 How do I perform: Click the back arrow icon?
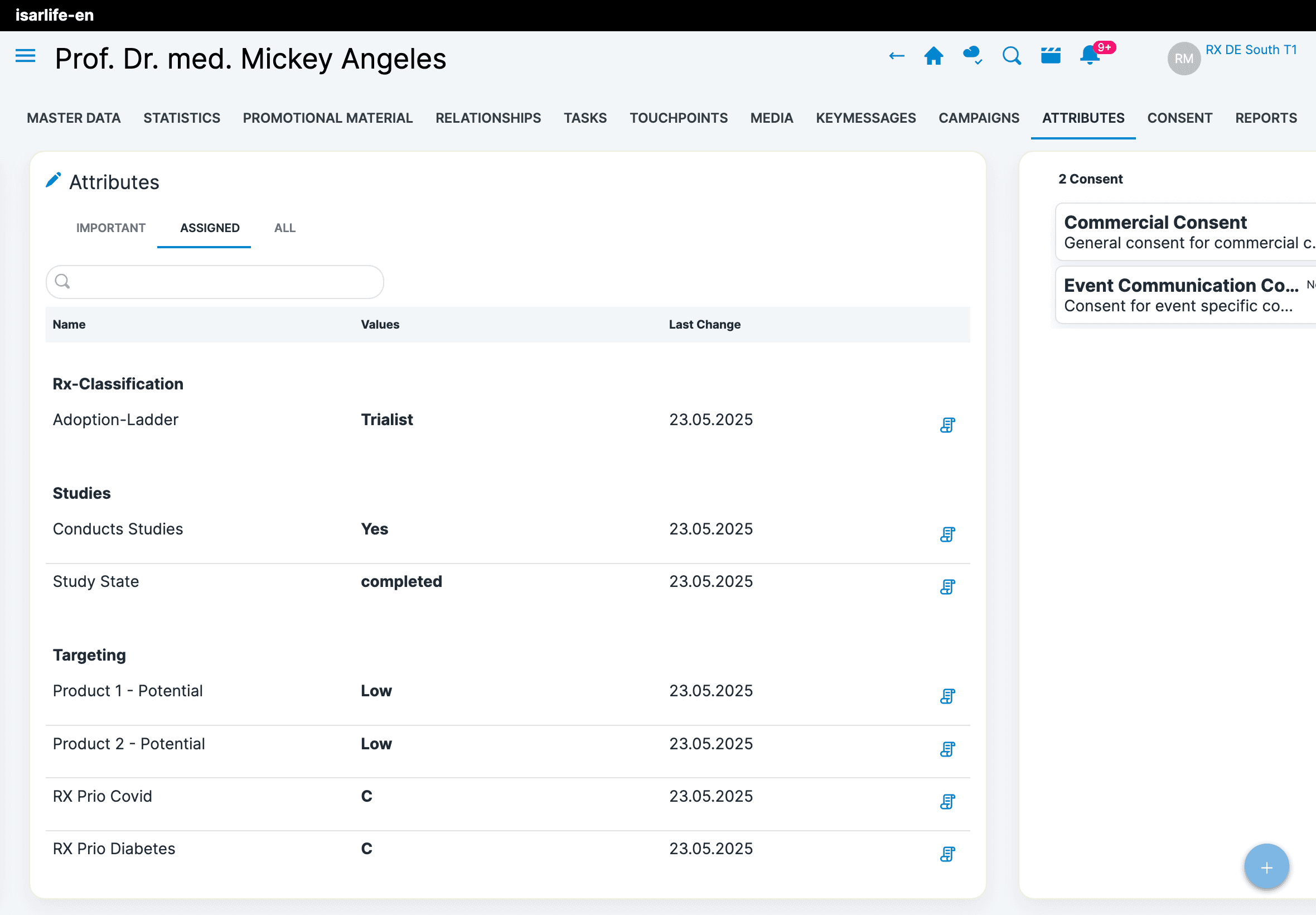(x=896, y=56)
